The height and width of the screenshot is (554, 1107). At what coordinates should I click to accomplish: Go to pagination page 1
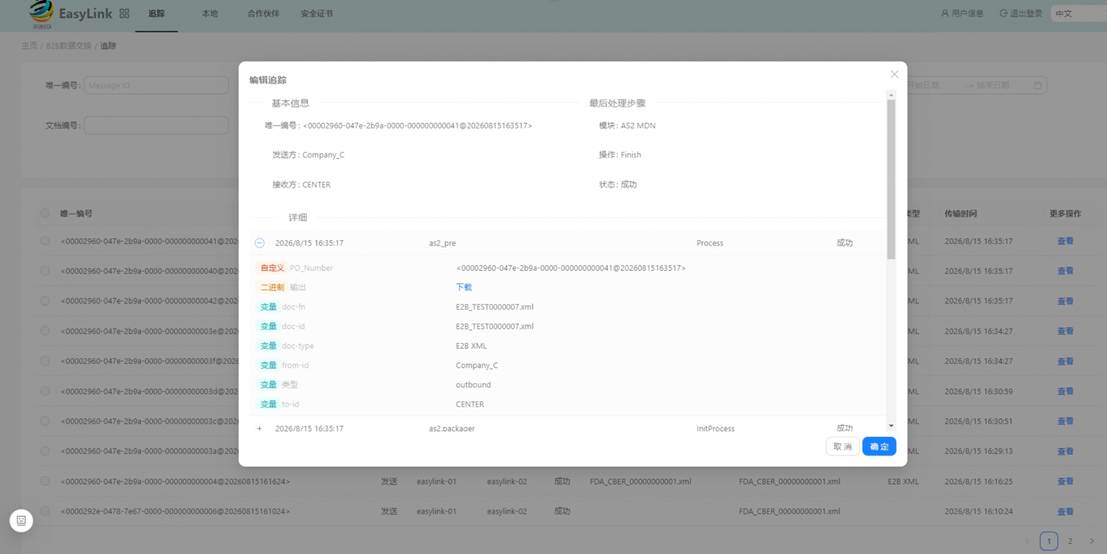(1049, 541)
